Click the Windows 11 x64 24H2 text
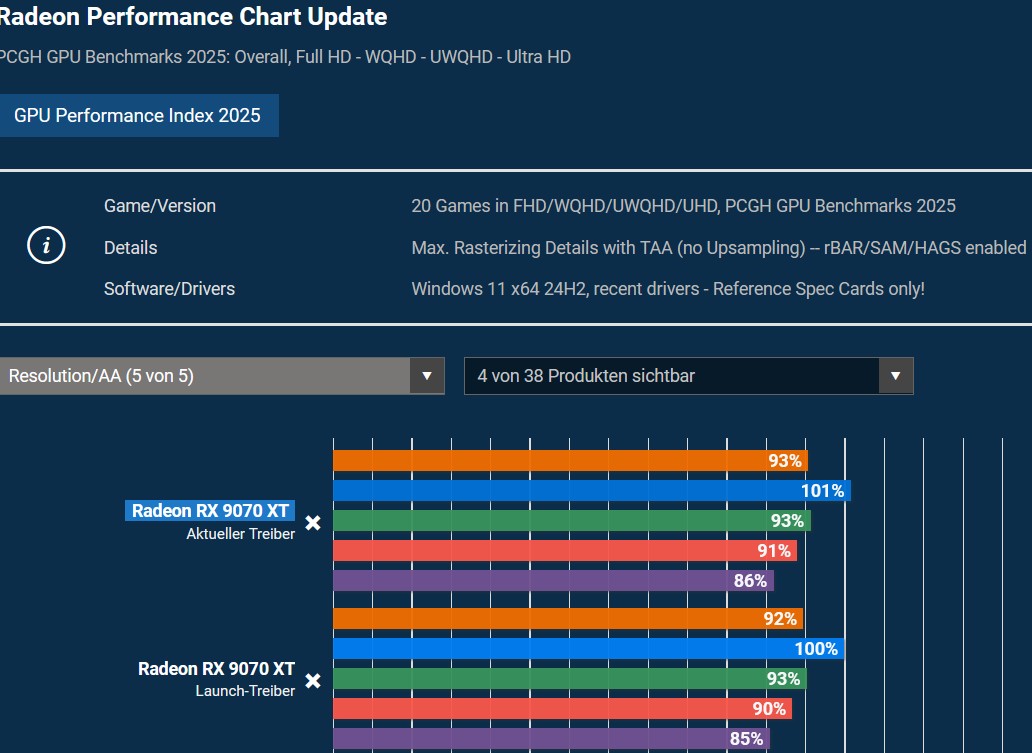 click(668, 288)
